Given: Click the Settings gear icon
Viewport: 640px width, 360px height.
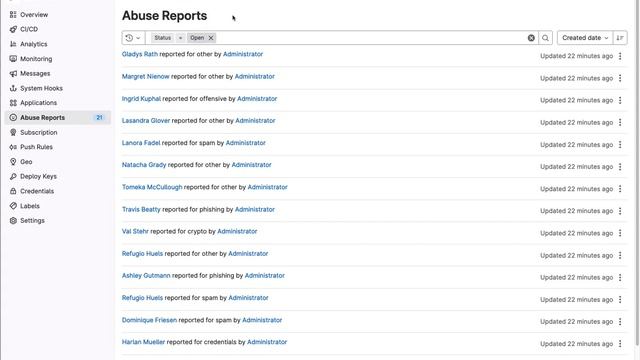Looking at the screenshot, I should point(13,220).
